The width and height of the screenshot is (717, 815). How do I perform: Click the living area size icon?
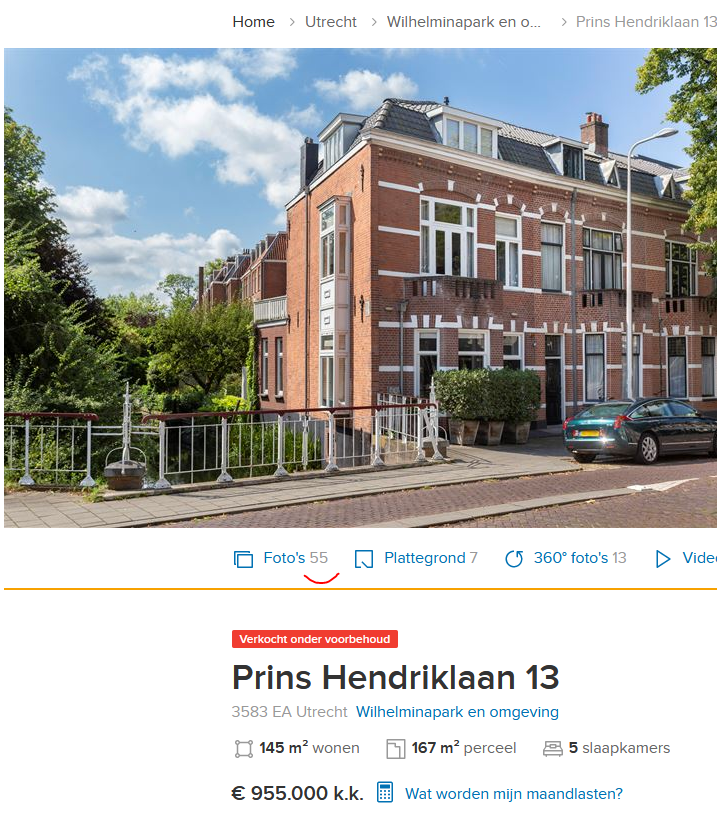pyautogui.click(x=243, y=749)
